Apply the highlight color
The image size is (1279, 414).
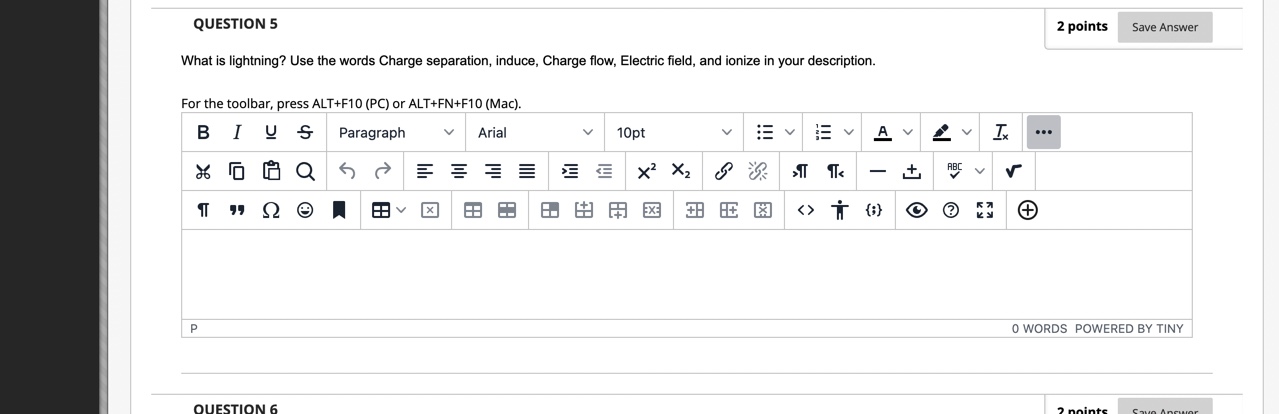(942, 133)
